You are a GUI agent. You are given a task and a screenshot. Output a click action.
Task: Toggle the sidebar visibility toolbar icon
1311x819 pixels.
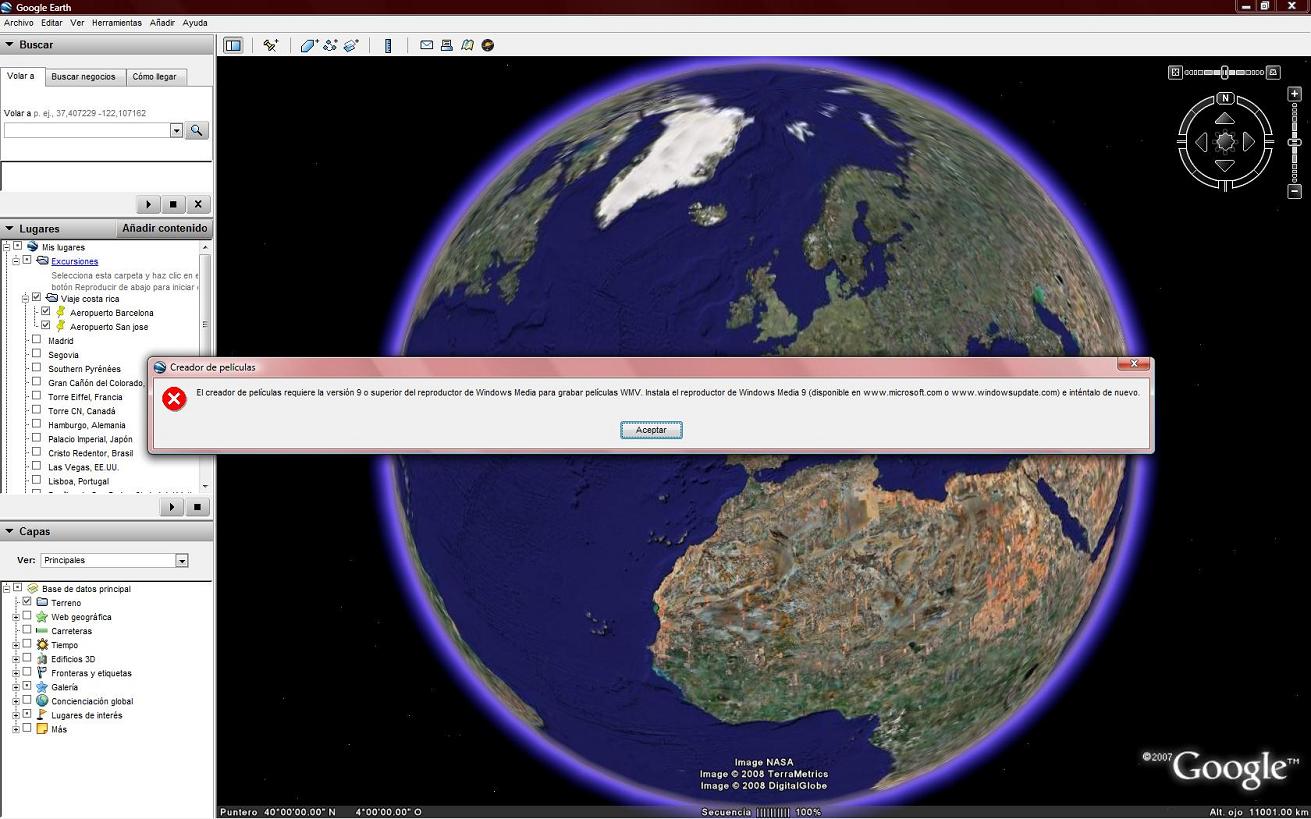233,45
